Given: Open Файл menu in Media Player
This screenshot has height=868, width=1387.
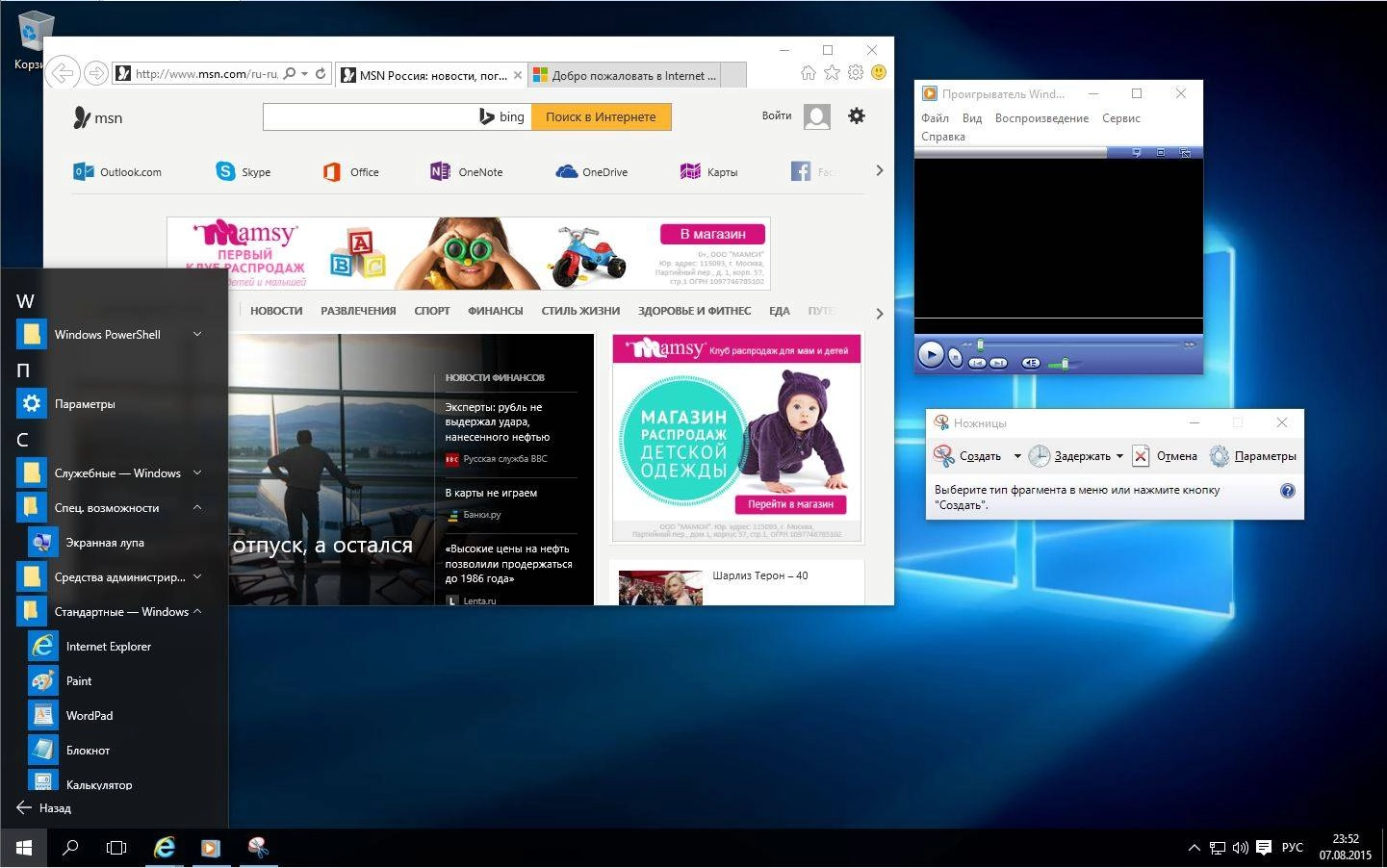Looking at the screenshot, I should pos(935,118).
